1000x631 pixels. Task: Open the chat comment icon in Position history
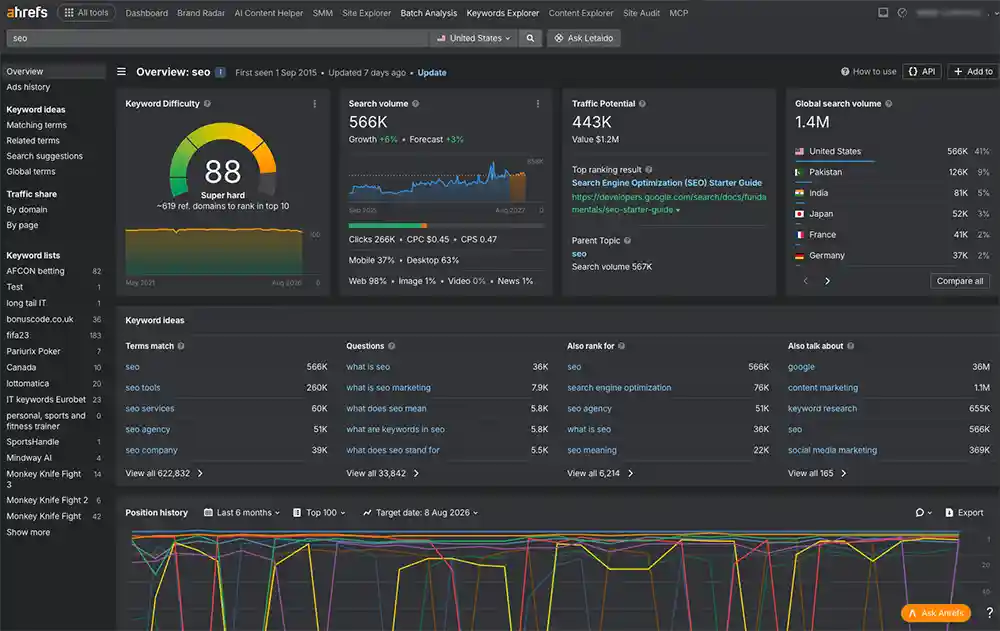(x=923, y=512)
